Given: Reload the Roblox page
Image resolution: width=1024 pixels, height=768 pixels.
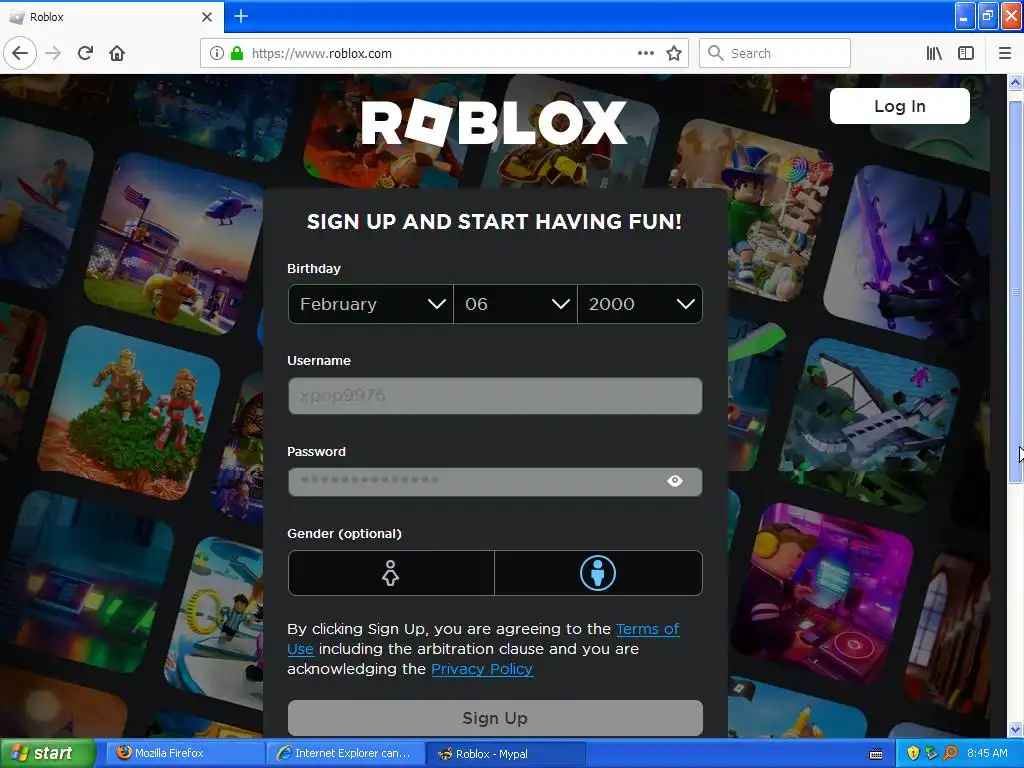Looking at the screenshot, I should pyautogui.click(x=85, y=53).
